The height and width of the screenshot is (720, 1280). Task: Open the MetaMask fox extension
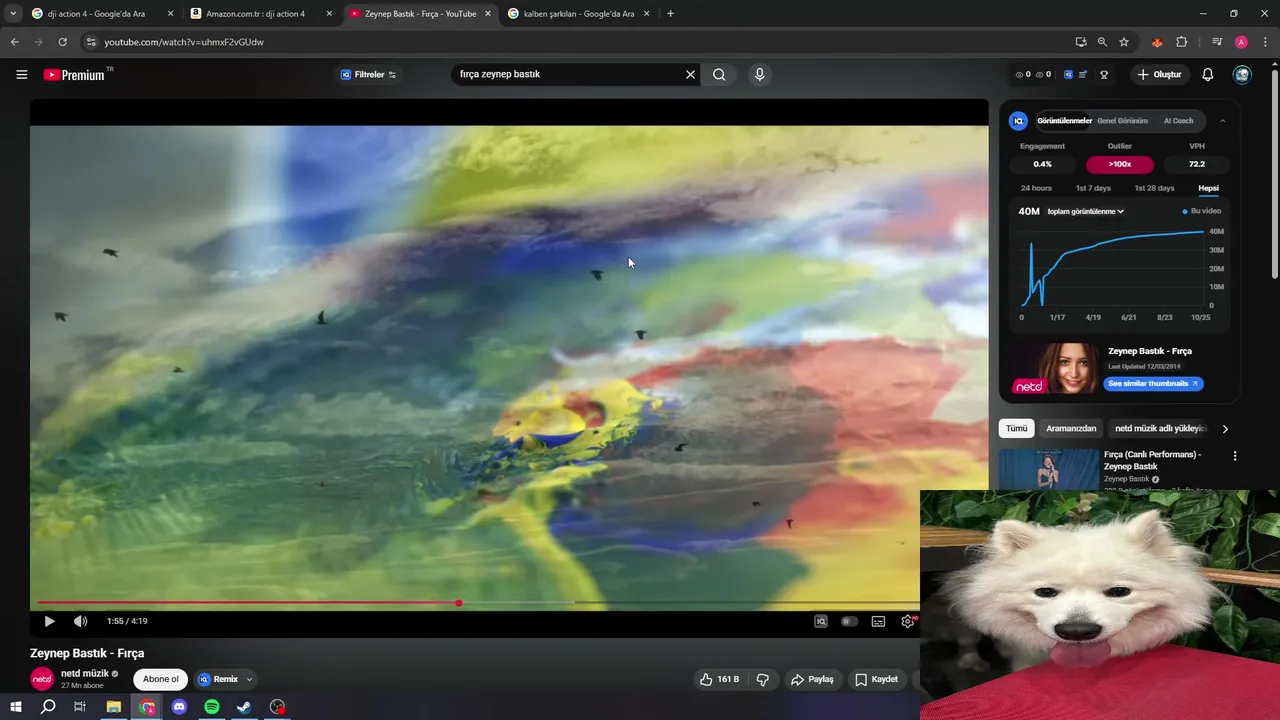click(1157, 42)
